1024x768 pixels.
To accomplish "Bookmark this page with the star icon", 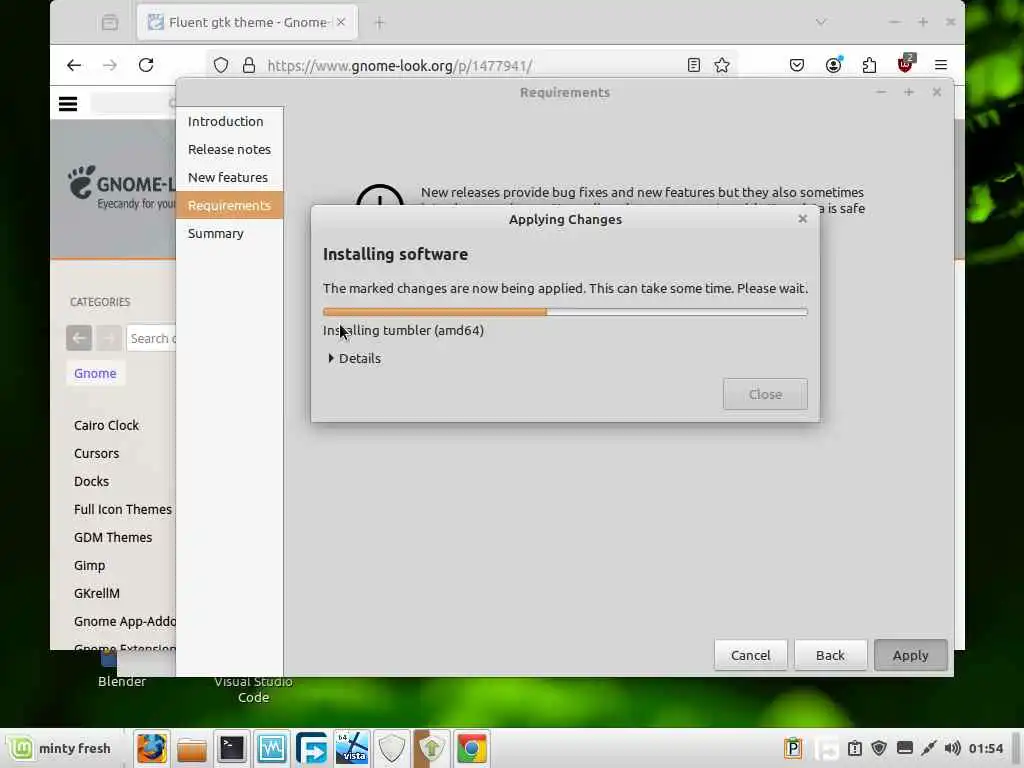I will point(722,65).
